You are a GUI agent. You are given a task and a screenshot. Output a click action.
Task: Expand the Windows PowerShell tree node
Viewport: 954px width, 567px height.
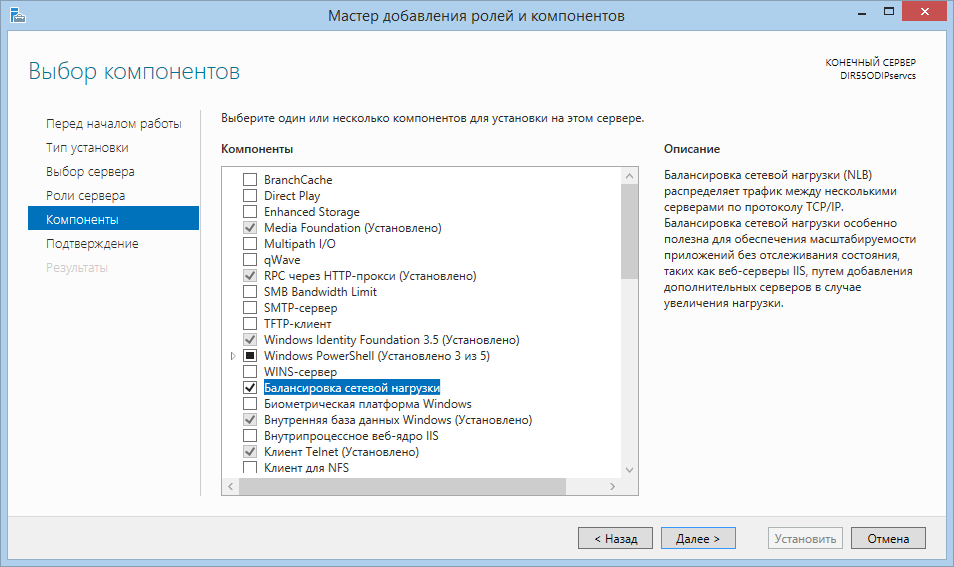234,356
